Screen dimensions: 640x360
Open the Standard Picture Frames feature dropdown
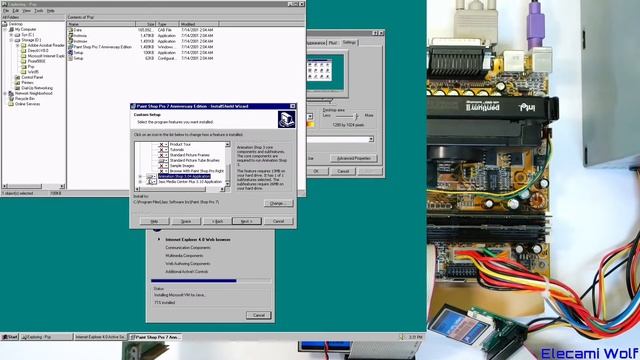[x=163, y=155]
